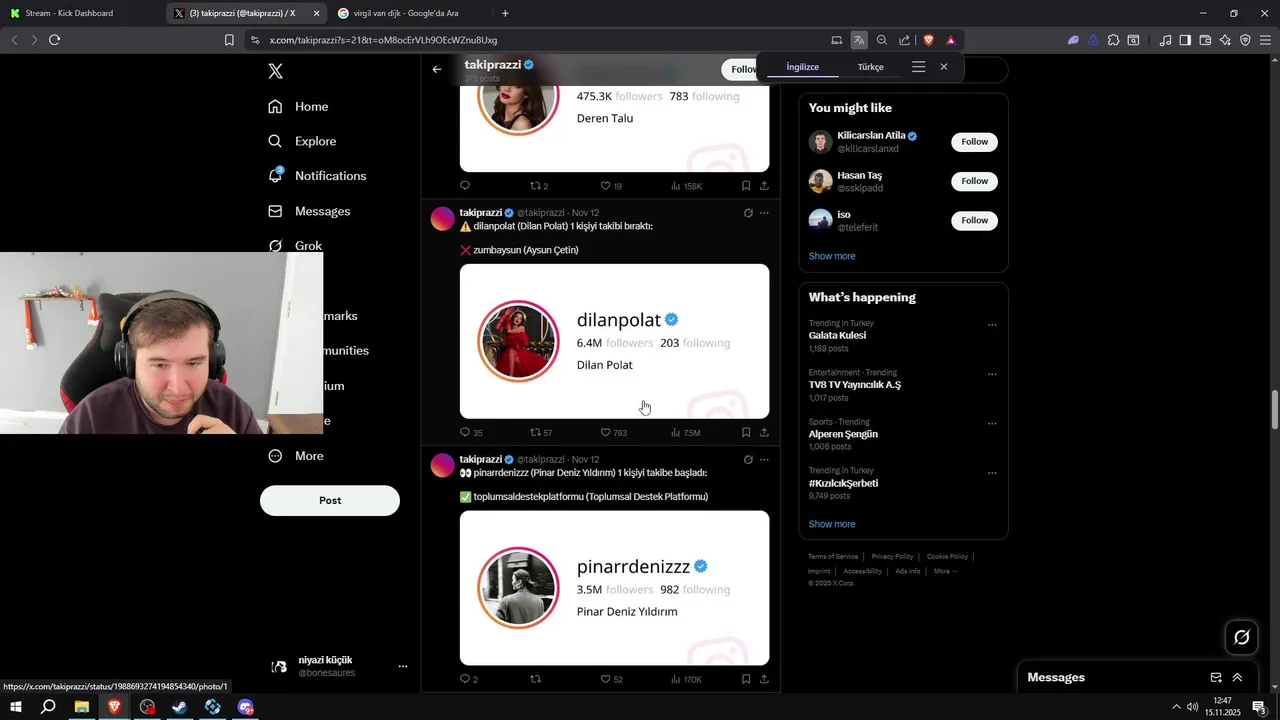The height and width of the screenshot is (720, 1280).
Task: Follow Hasan Taş
Action: pos(974,181)
